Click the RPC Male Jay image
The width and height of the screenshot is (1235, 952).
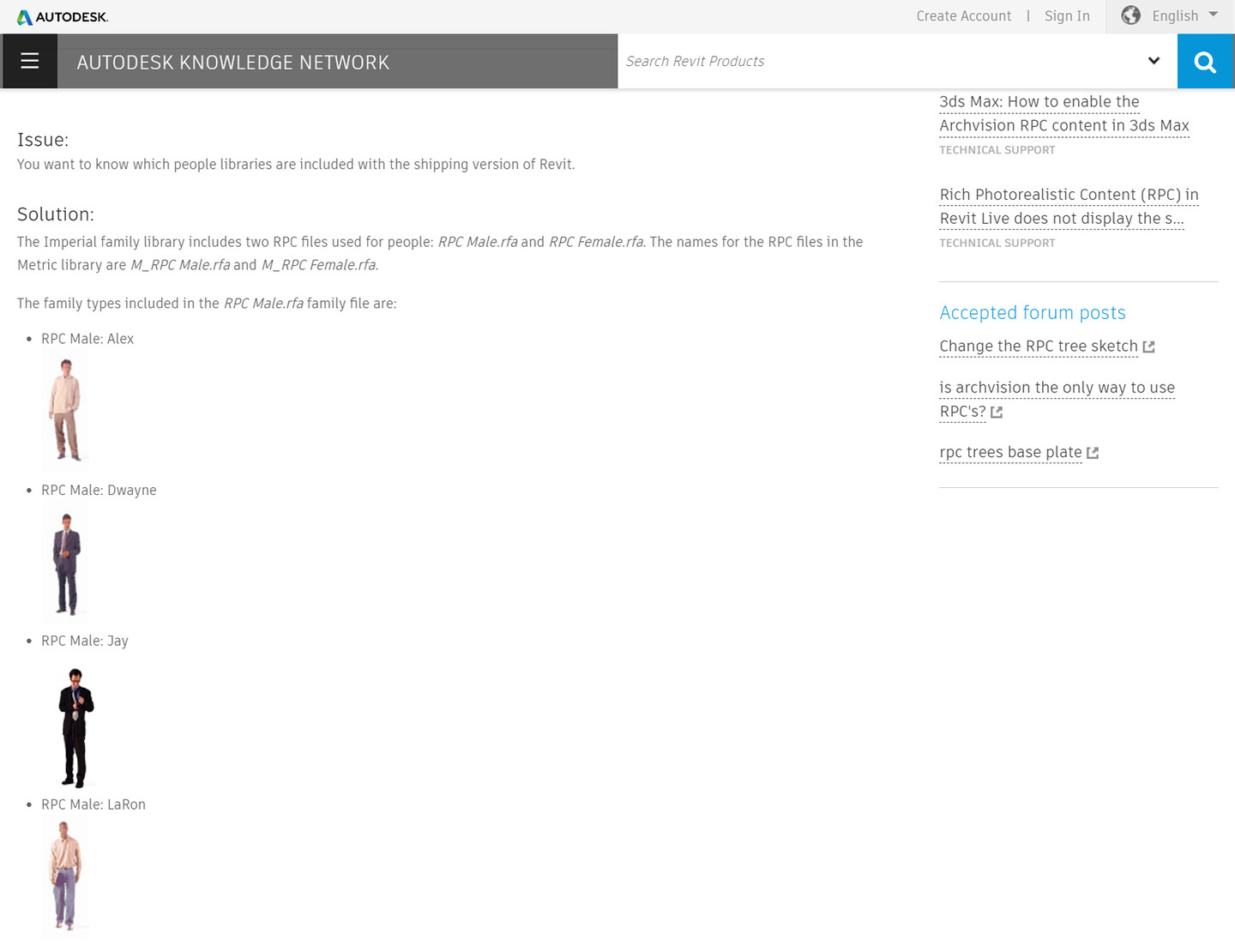coord(75,727)
